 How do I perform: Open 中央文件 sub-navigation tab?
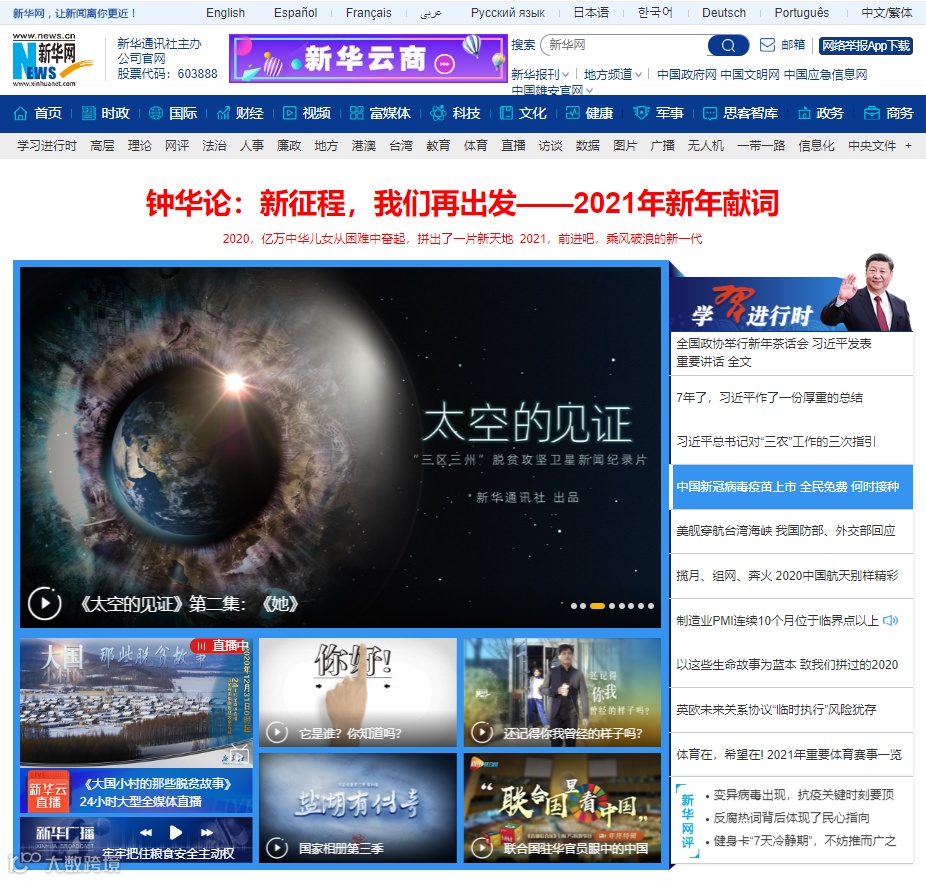[x=872, y=146]
